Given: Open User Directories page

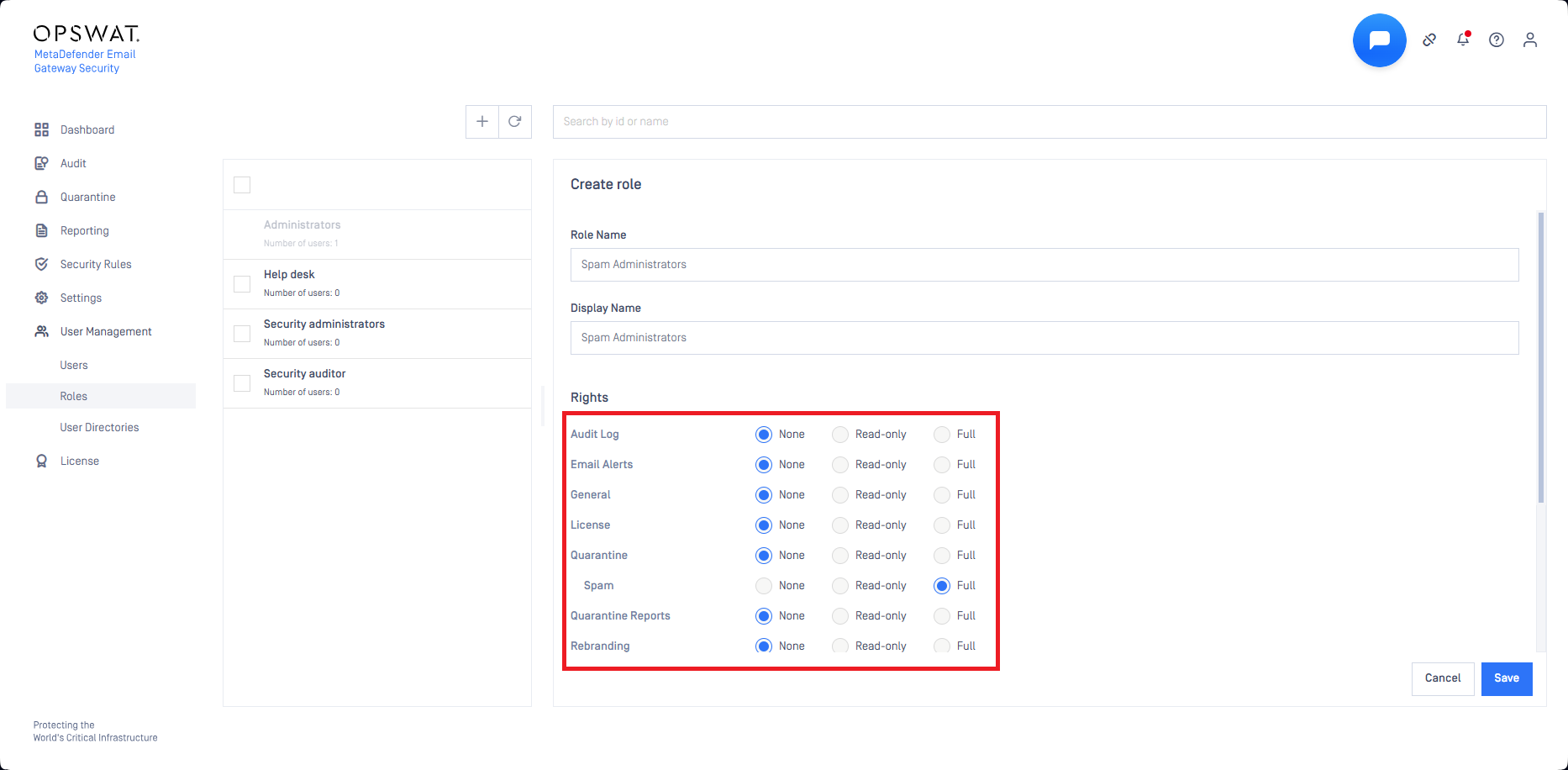Looking at the screenshot, I should (99, 428).
